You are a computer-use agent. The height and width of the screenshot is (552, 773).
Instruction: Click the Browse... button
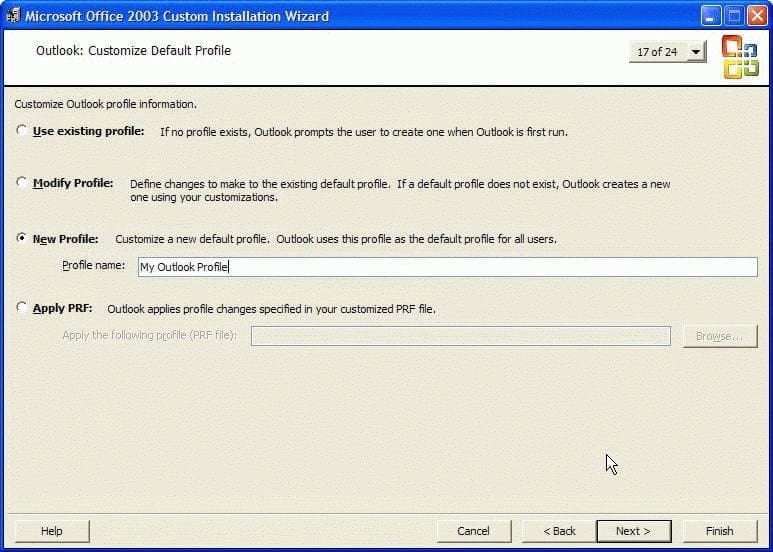[x=720, y=336]
